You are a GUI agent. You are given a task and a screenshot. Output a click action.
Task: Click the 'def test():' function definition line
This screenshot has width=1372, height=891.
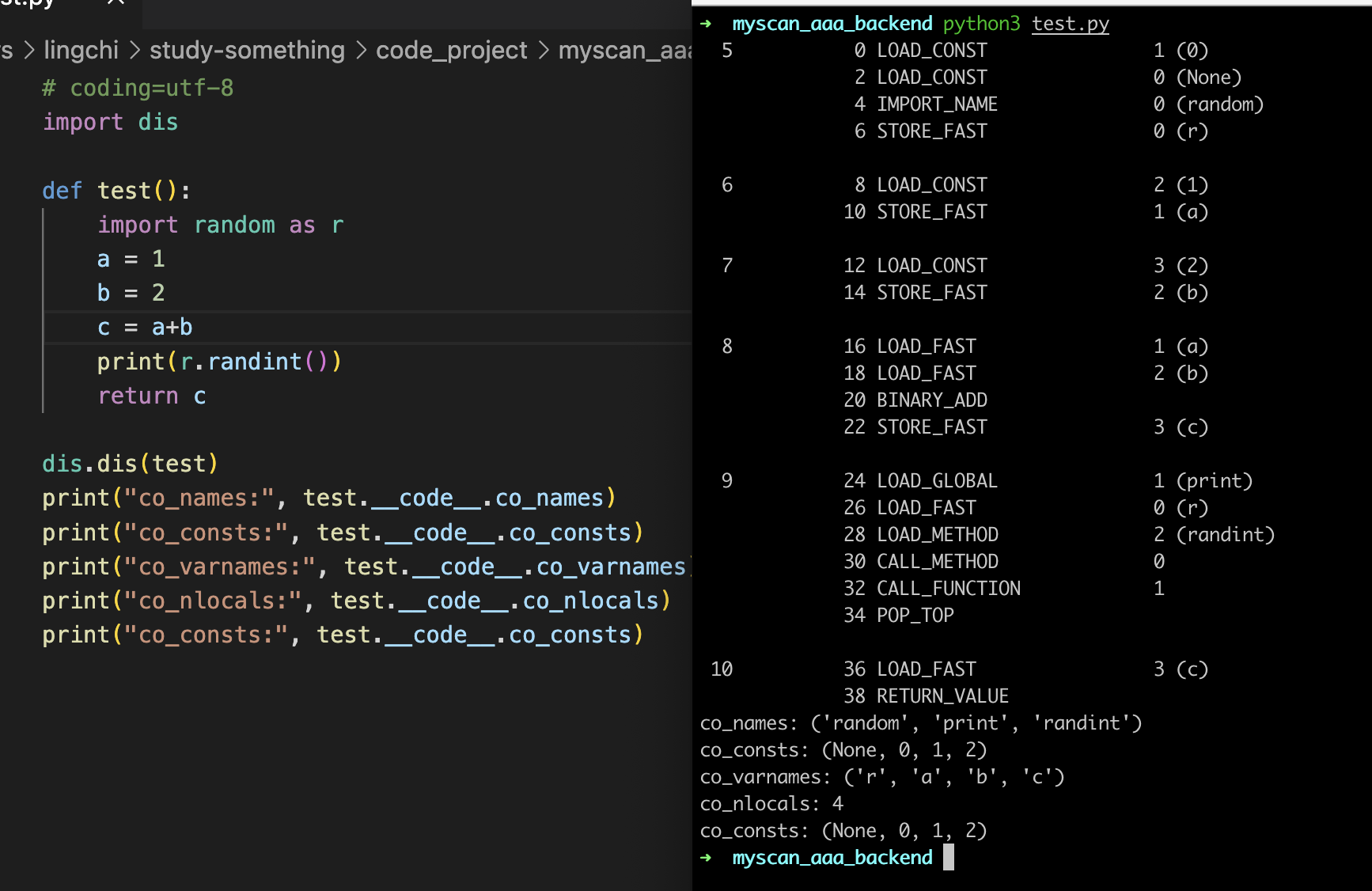[116, 191]
